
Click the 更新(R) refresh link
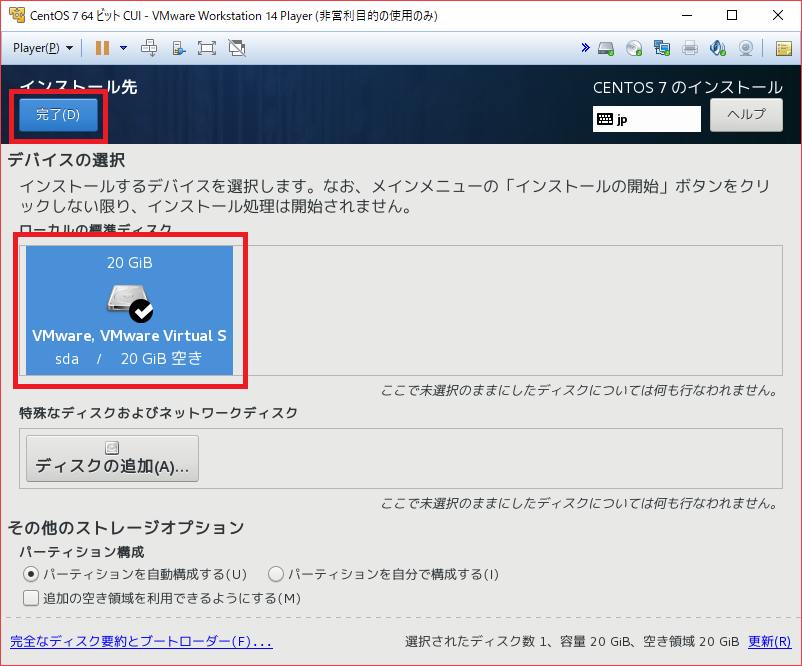point(769,641)
